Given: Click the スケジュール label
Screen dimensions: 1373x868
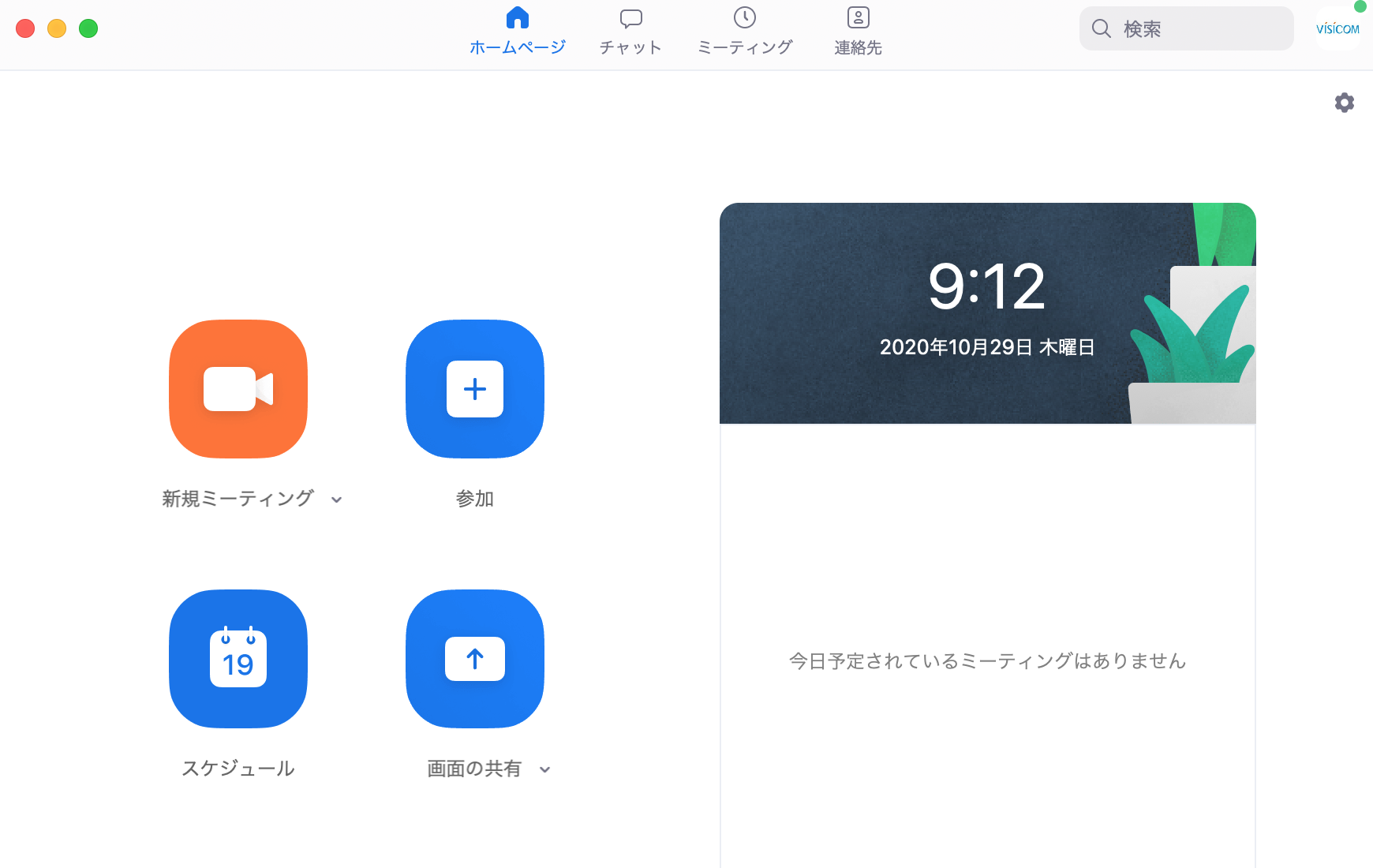Looking at the screenshot, I should (238, 769).
